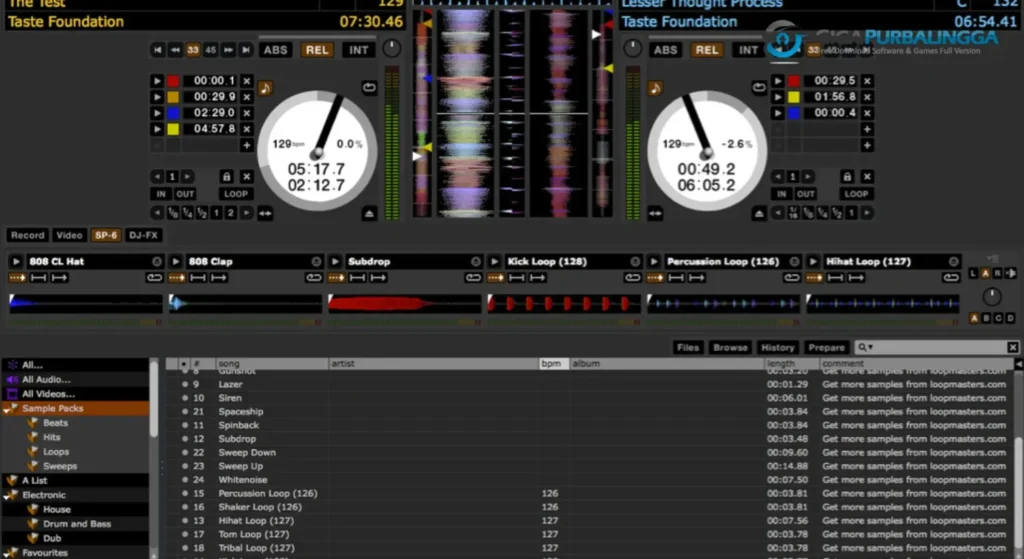The width and height of the screenshot is (1024, 559).
Task: Toggle repeat on Subdrop sample slot
Action: (473, 278)
